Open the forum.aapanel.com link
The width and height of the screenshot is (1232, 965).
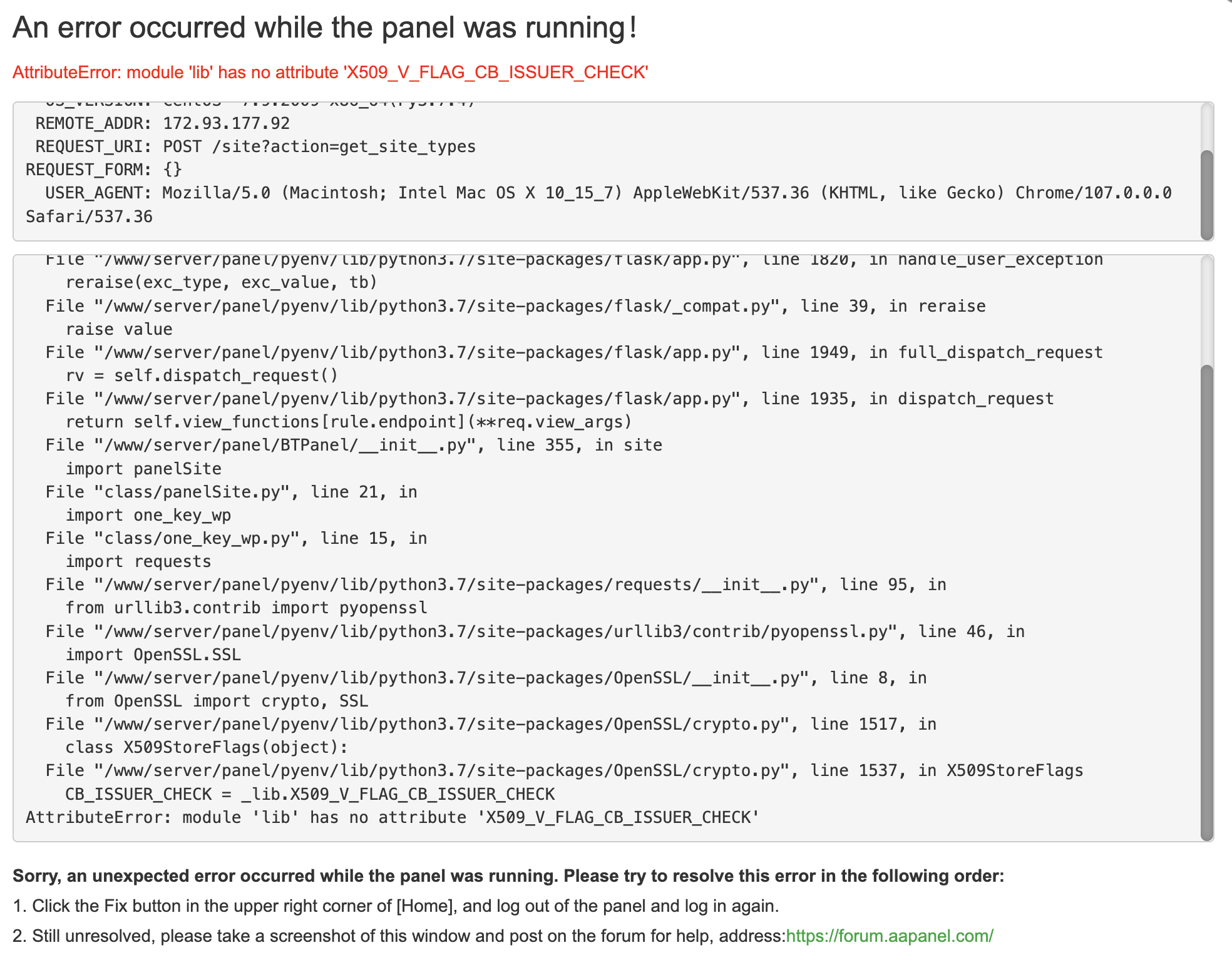[889, 936]
